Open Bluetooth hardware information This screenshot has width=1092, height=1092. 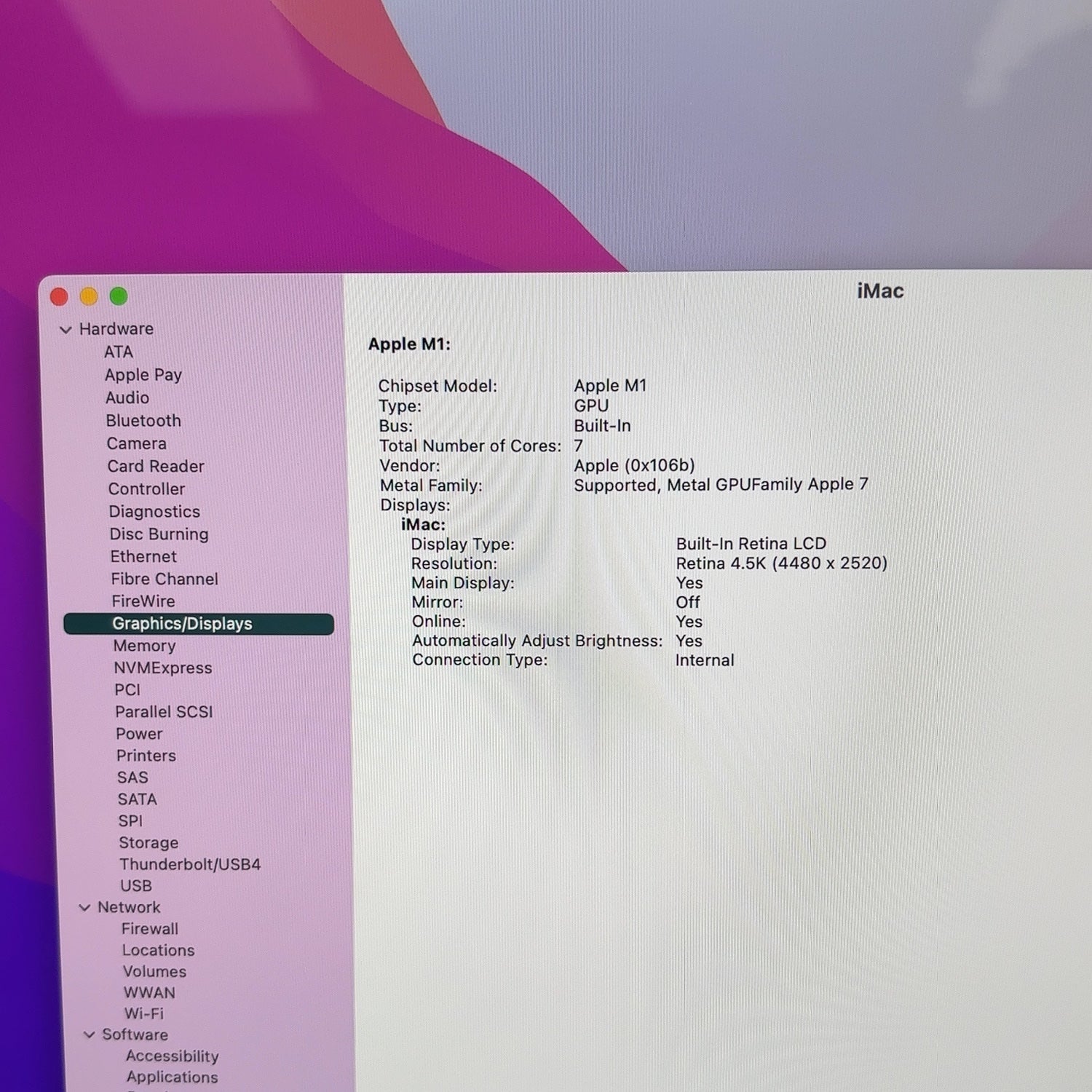coord(143,421)
